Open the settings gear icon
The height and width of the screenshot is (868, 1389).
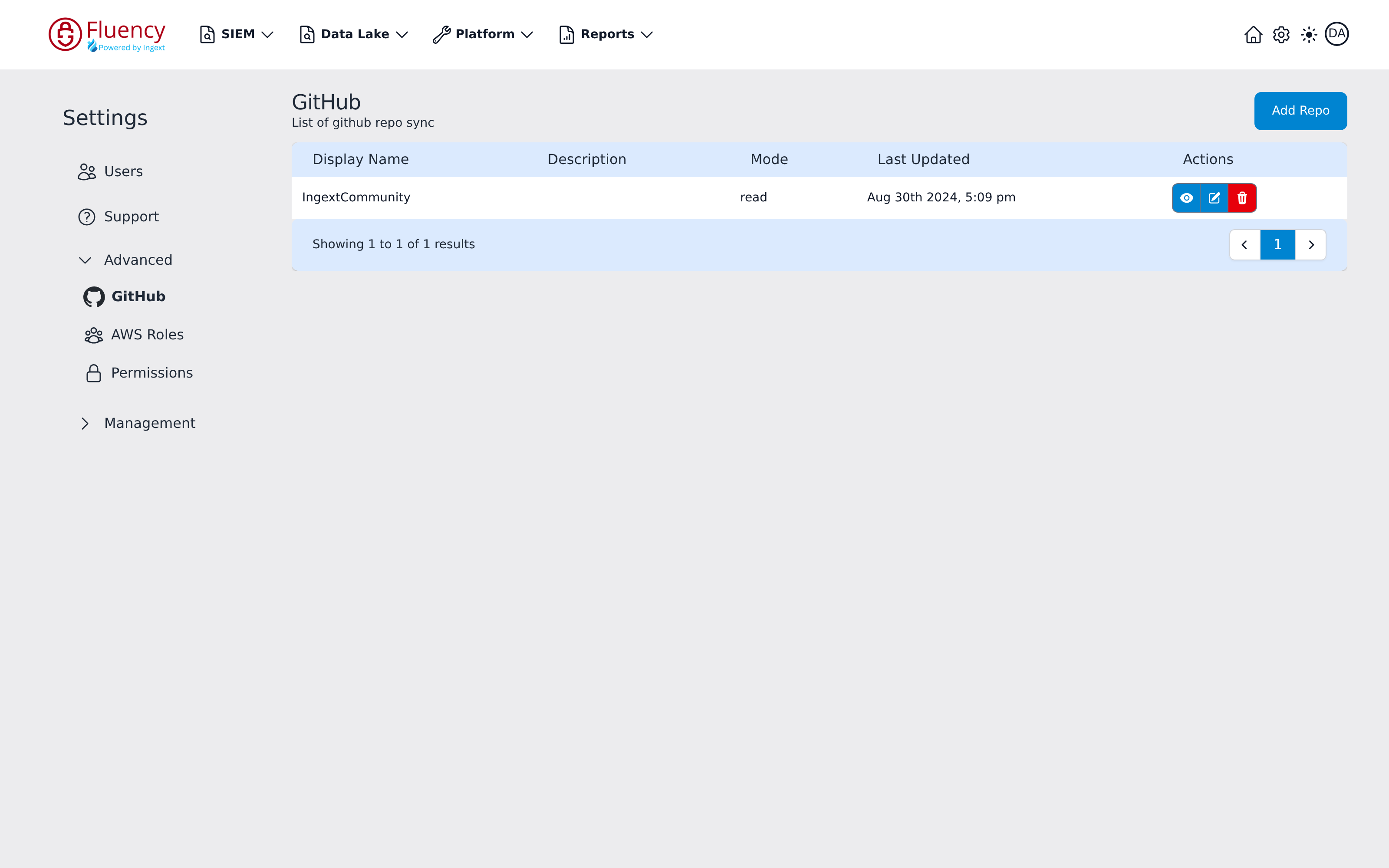(x=1281, y=34)
